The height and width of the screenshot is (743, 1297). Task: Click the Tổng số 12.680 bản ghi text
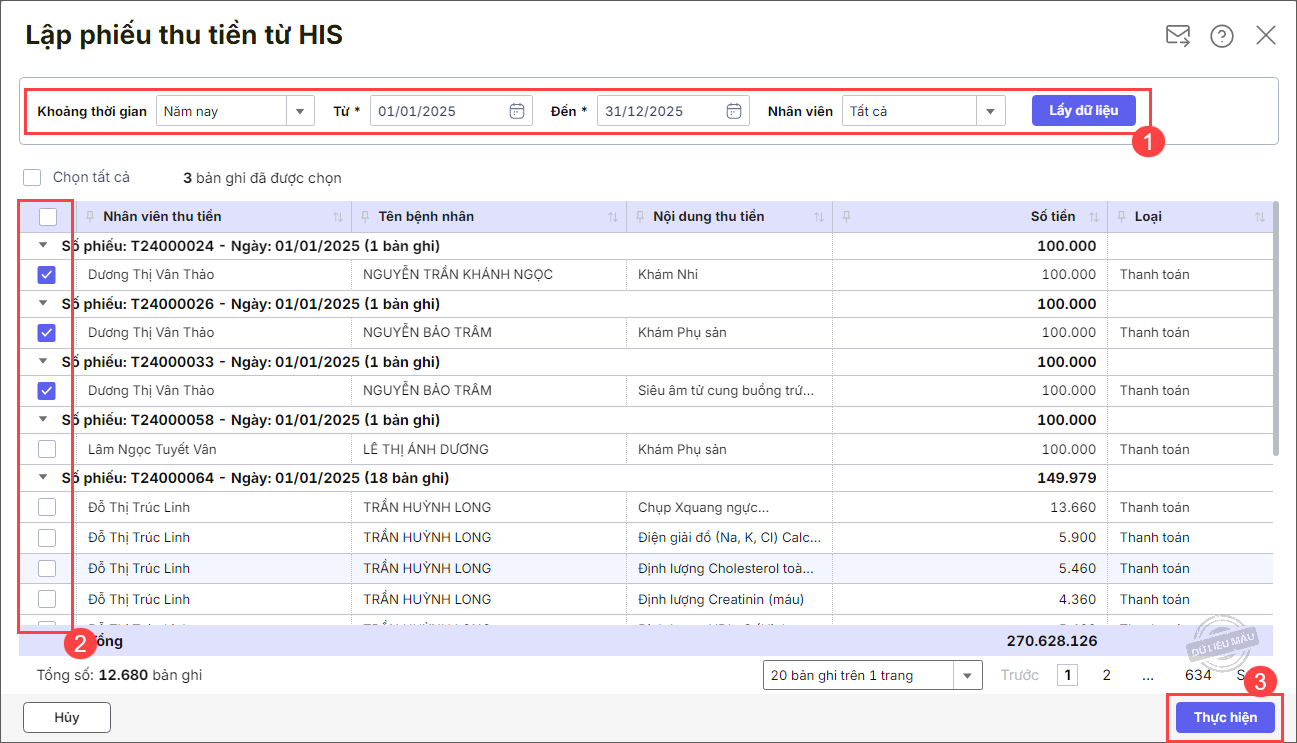[x=120, y=675]
